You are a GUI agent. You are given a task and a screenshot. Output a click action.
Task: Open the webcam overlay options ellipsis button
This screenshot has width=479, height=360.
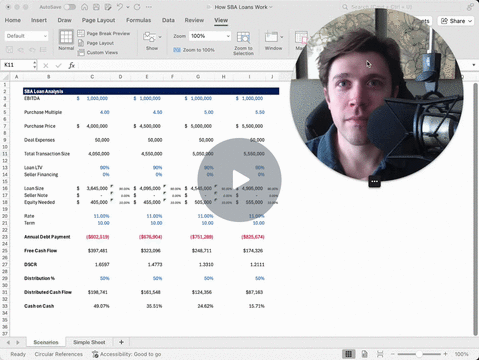click(x=374, y=182)
